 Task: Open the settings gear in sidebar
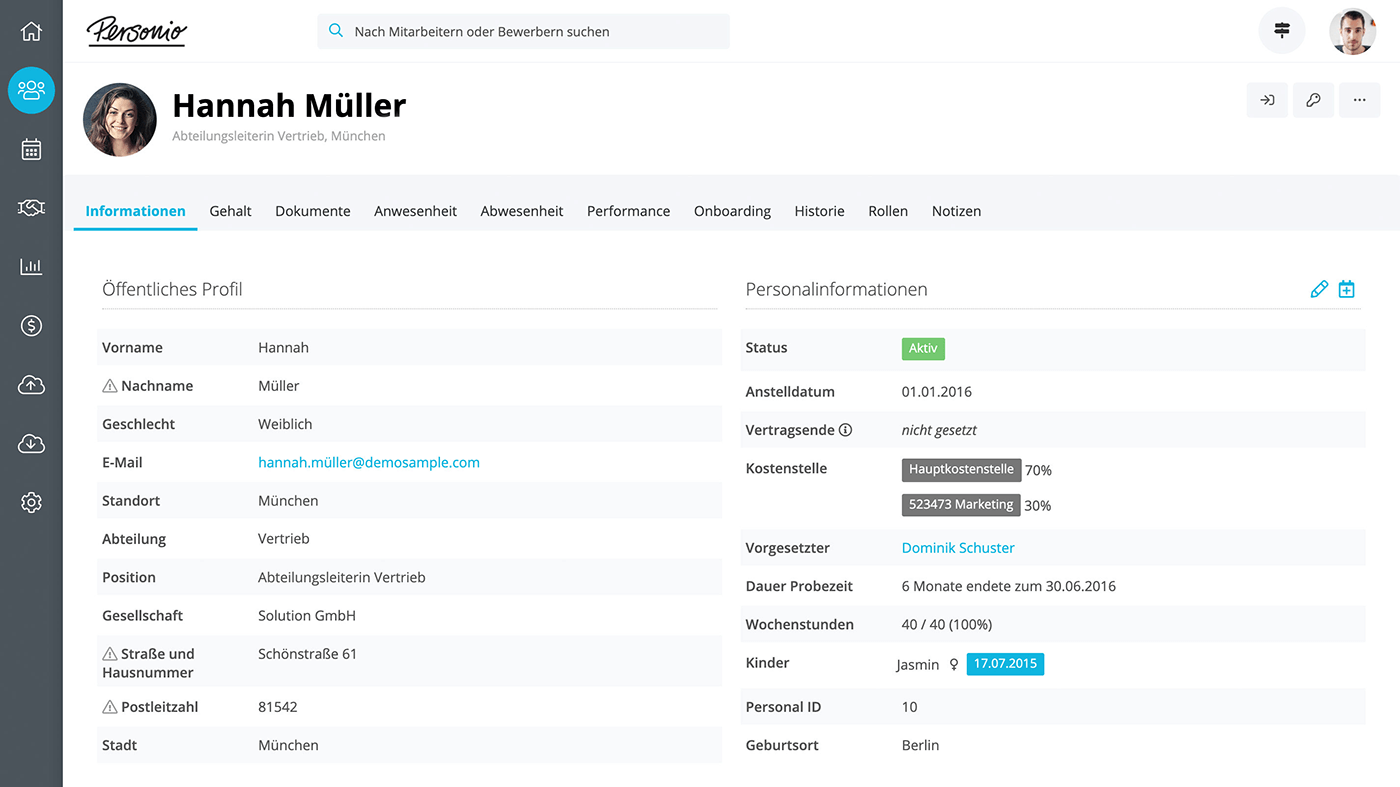click(31, 502)
